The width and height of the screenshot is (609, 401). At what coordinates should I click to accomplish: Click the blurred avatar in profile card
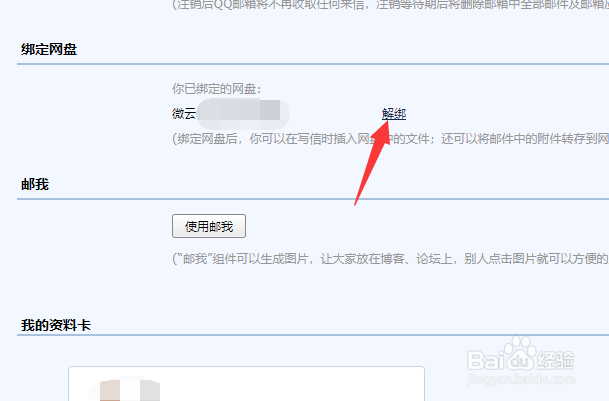[x=124, y=389]
